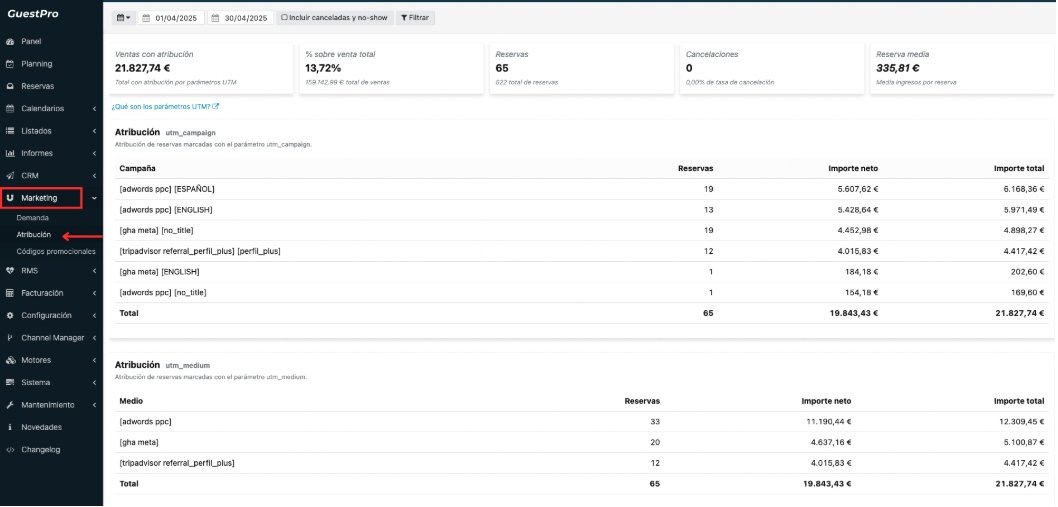Click the RMS heartbeat icon
This screenshot has height=507, width=1058.
click(x=10, y=270)
